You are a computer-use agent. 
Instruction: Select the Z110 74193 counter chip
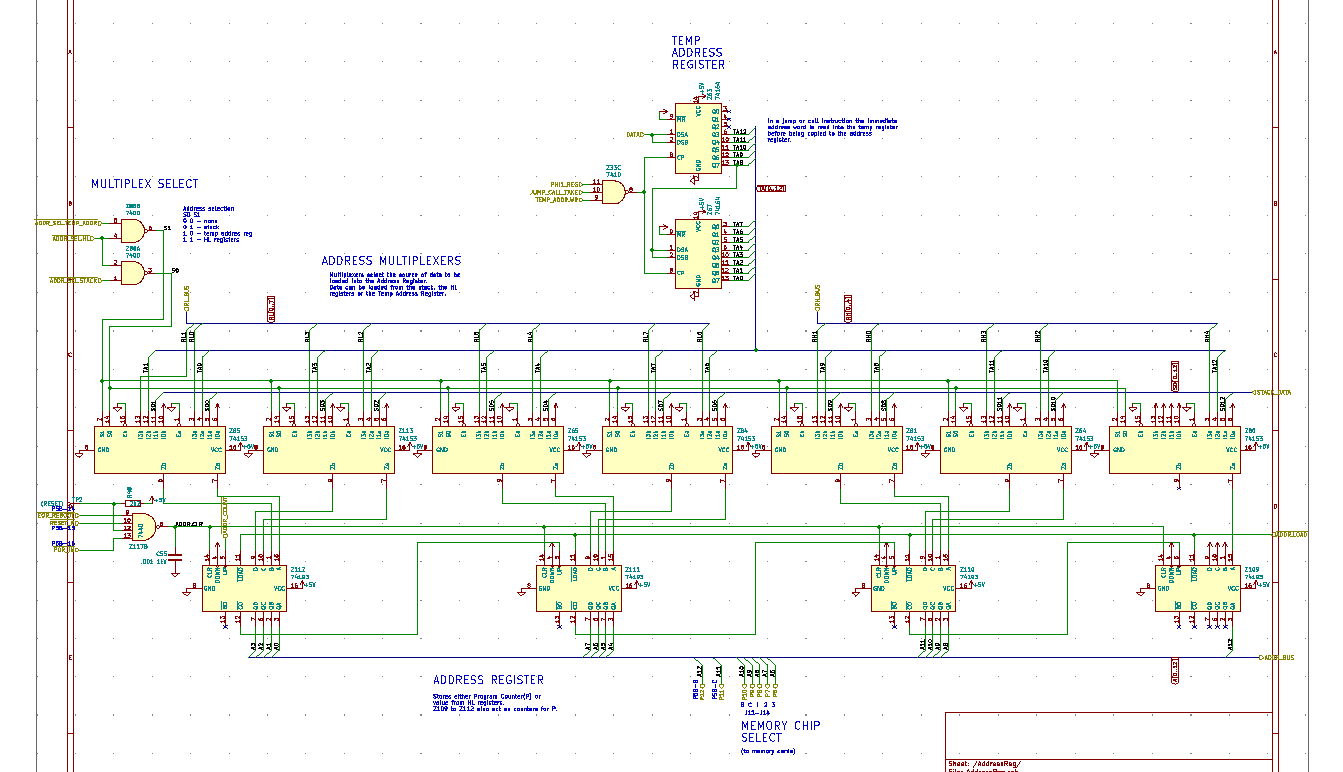pos(914,589)
